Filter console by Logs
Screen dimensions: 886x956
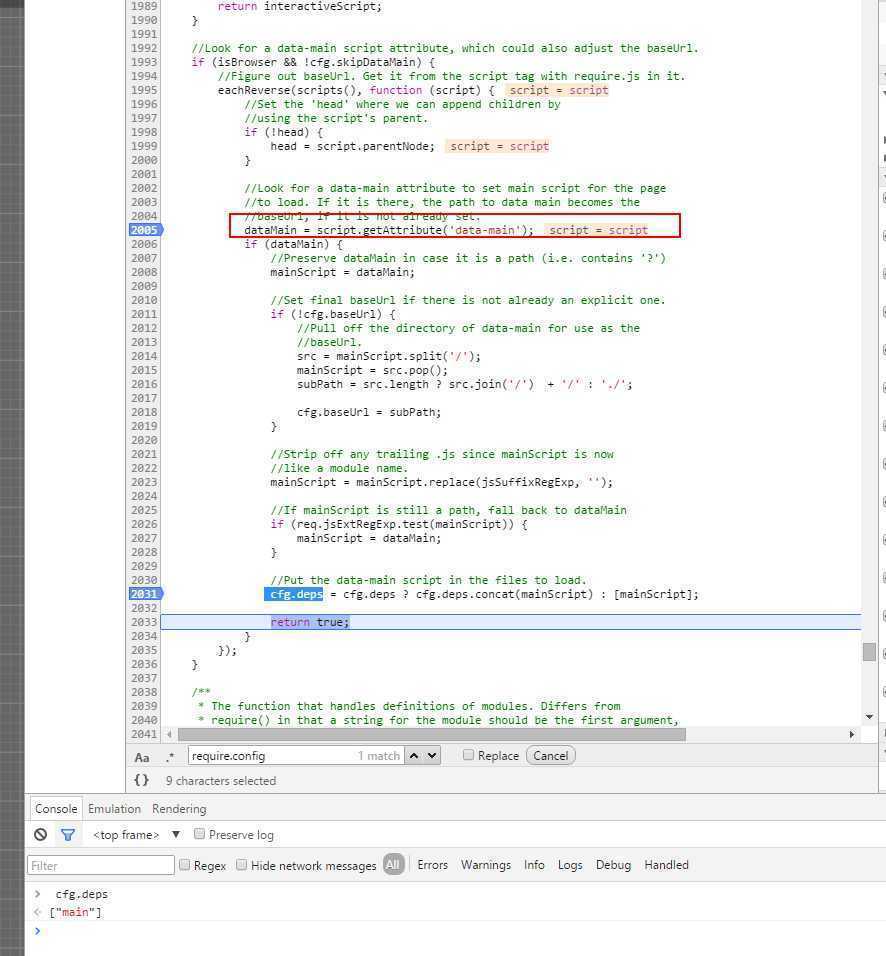pos(570,865)
